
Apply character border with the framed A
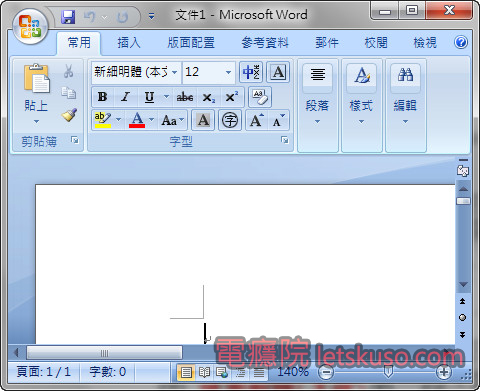(278, 72)
